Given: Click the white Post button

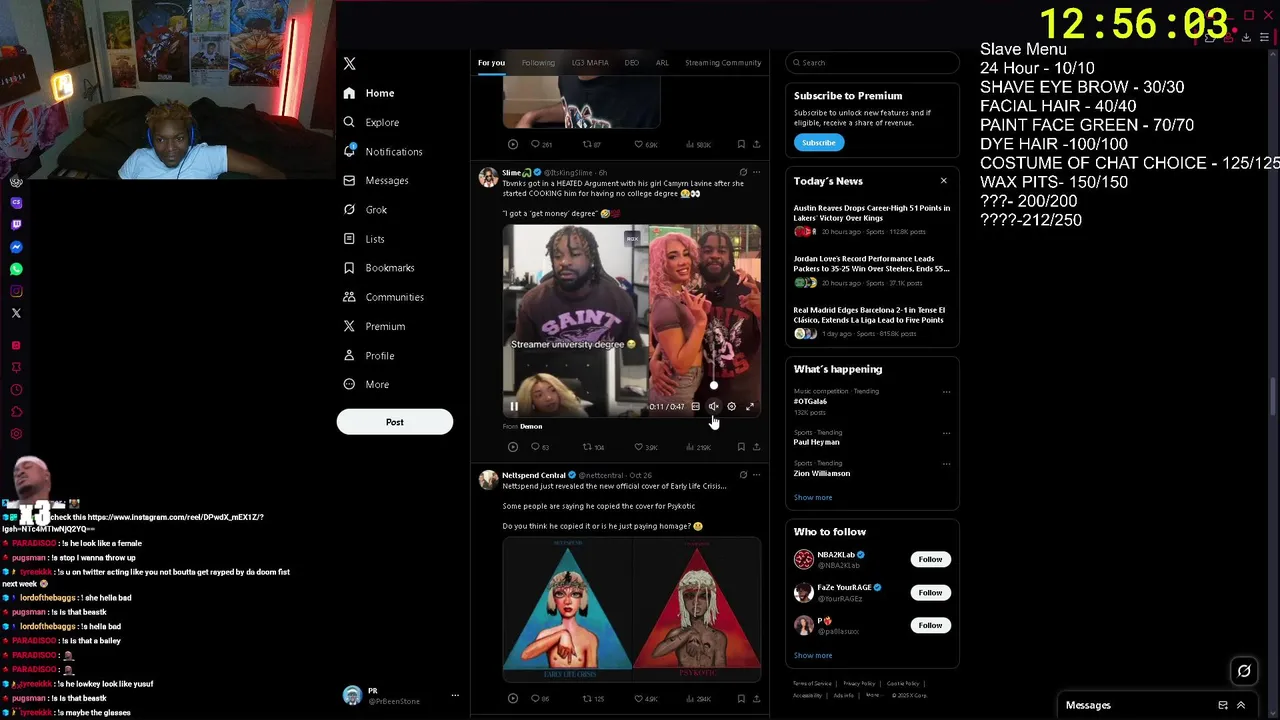Looking at the screenshot, I should 395,422.
